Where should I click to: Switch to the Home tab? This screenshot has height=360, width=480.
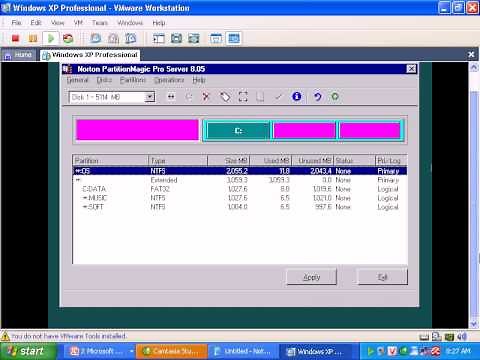[18, 54]
